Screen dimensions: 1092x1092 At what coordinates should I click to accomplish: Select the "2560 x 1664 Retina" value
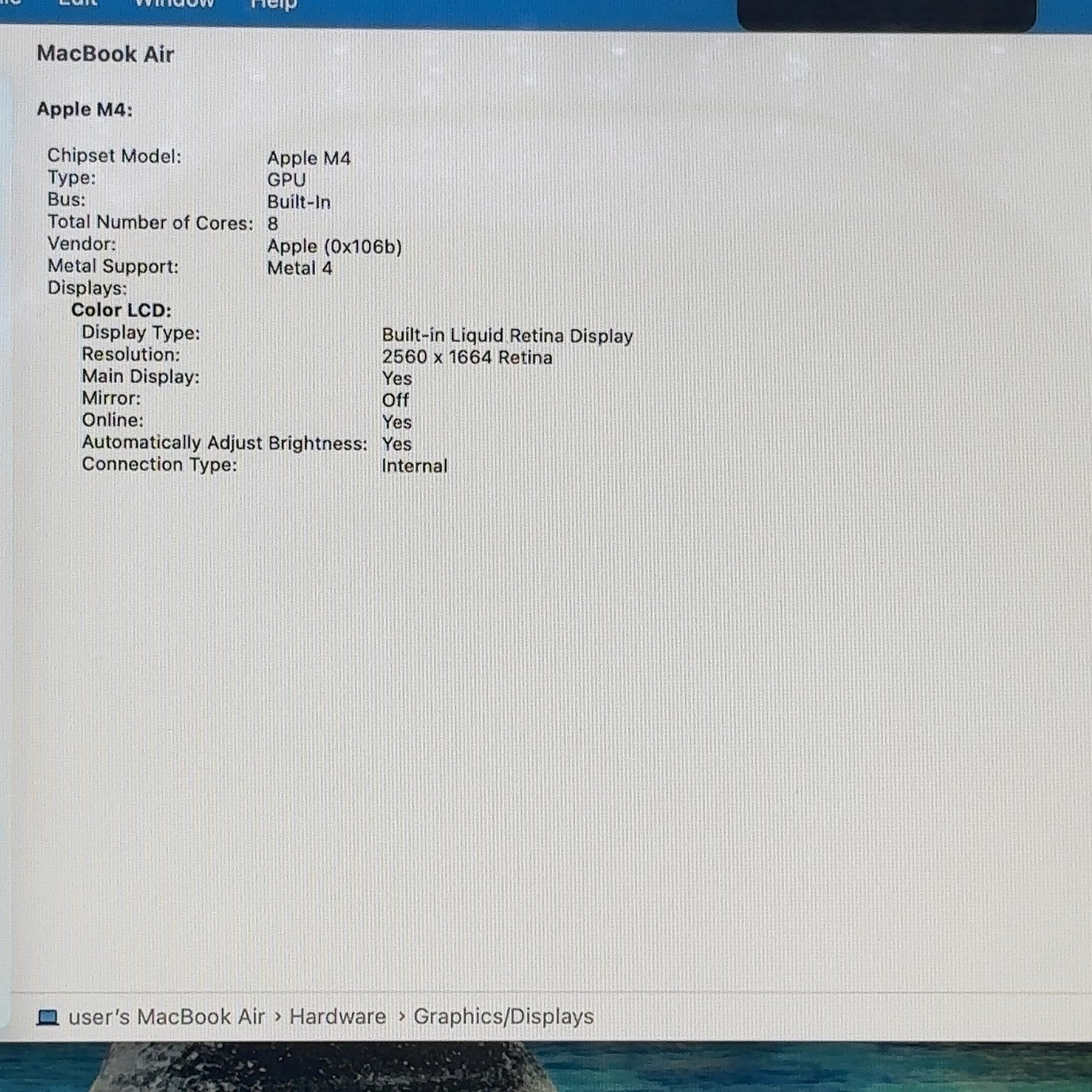[x=467, y=357]
